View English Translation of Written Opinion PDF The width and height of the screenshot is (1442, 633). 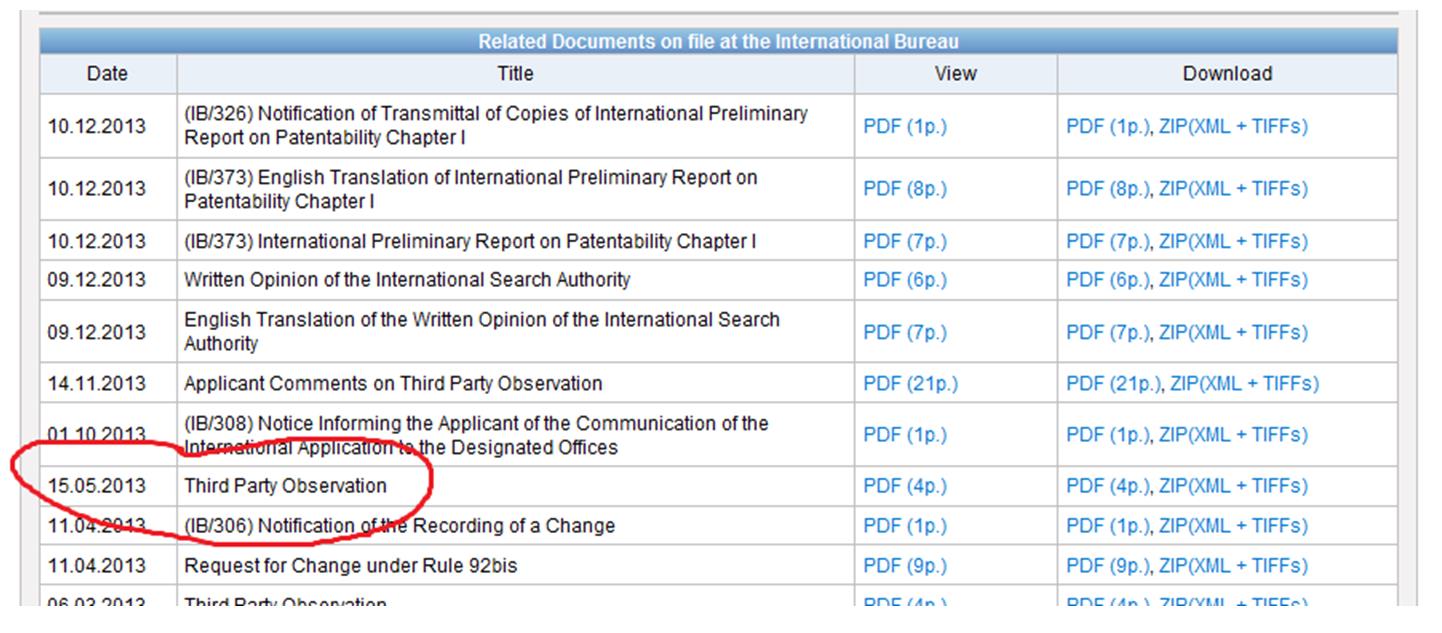904,332
